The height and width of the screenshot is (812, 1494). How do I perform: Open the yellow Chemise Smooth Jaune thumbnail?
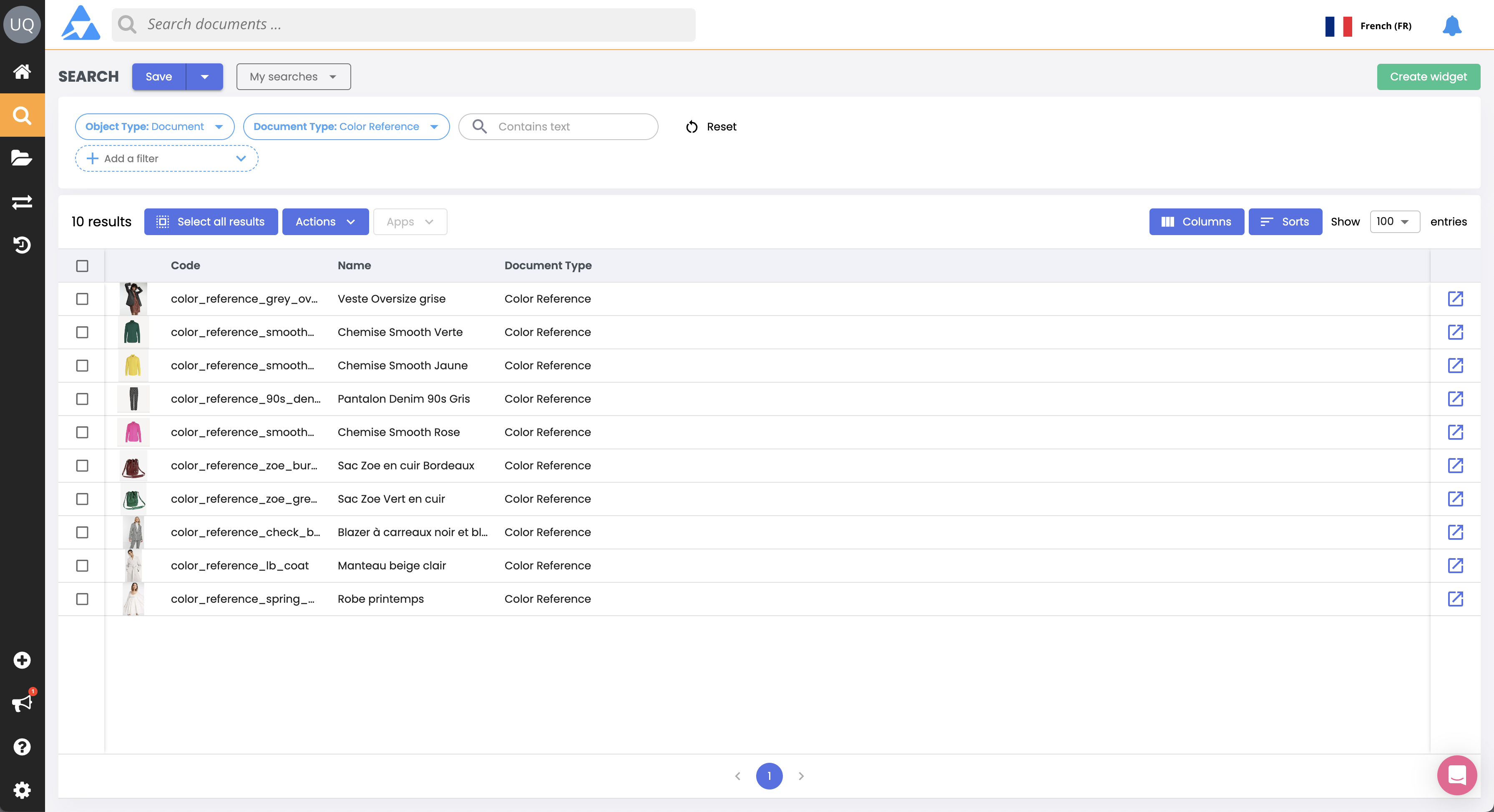133,365
